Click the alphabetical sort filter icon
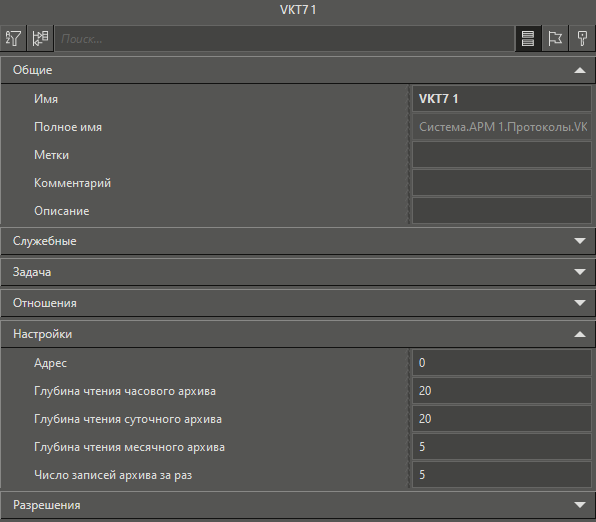 pos(13,38)
